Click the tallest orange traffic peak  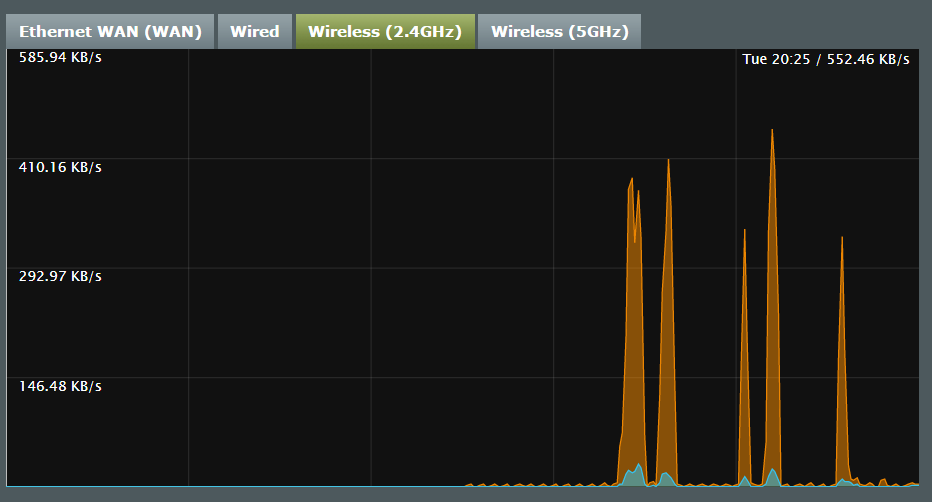(772, 309)
